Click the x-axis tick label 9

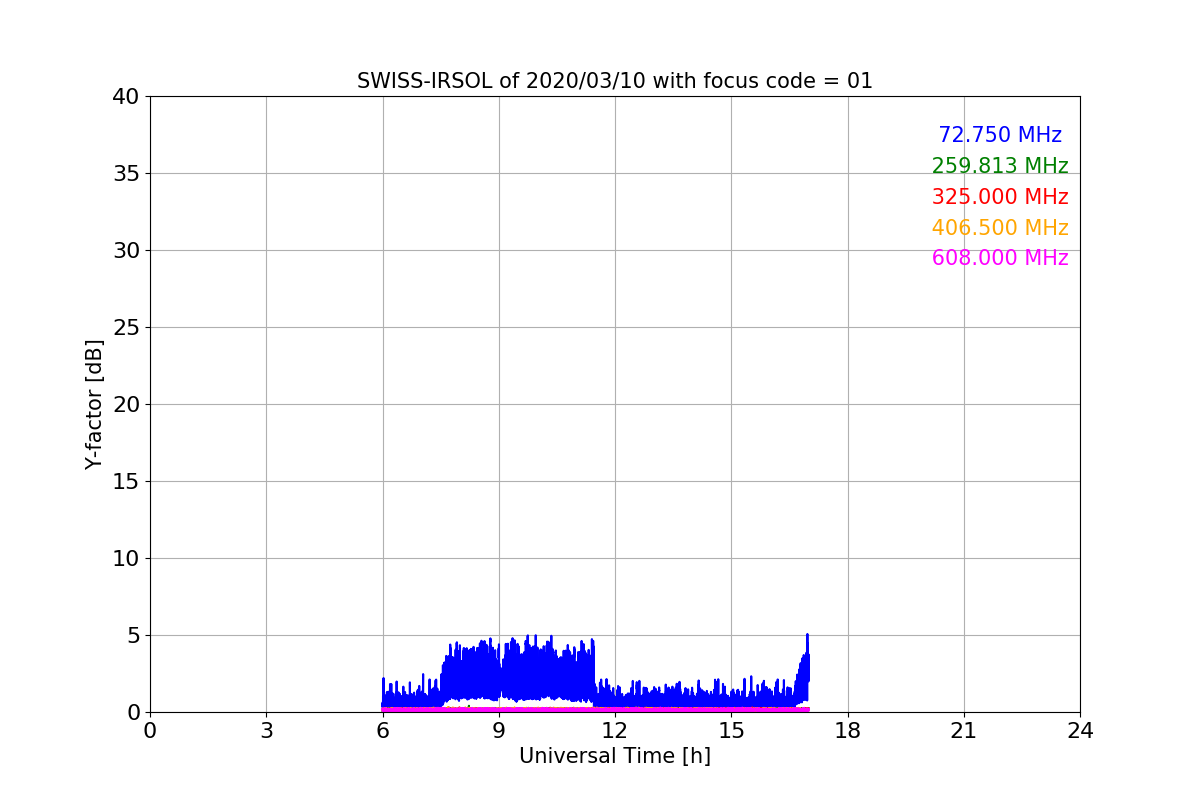[498, 731]
